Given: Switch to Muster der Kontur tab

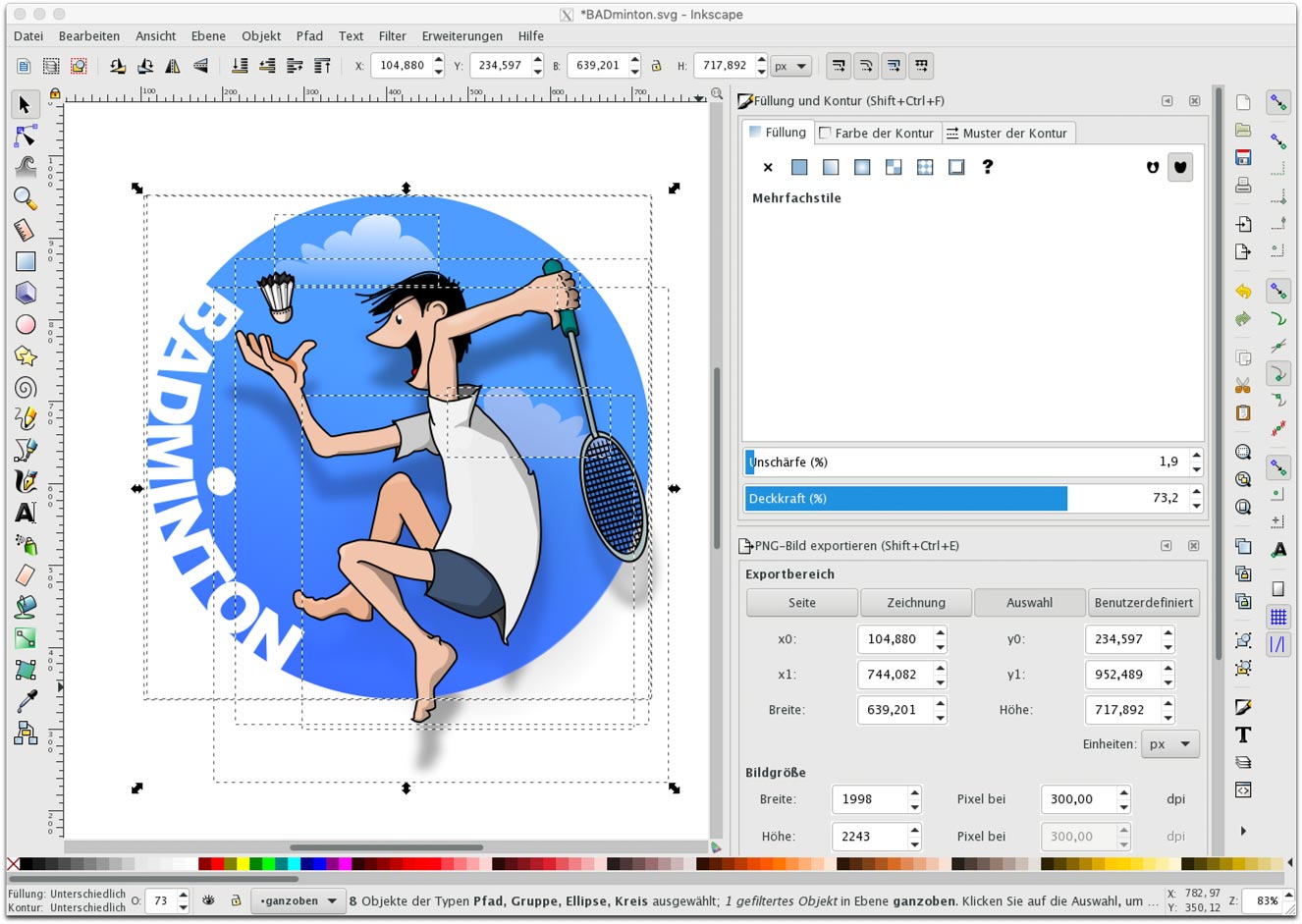Looking at the screenshot, I should point(1006,133).
